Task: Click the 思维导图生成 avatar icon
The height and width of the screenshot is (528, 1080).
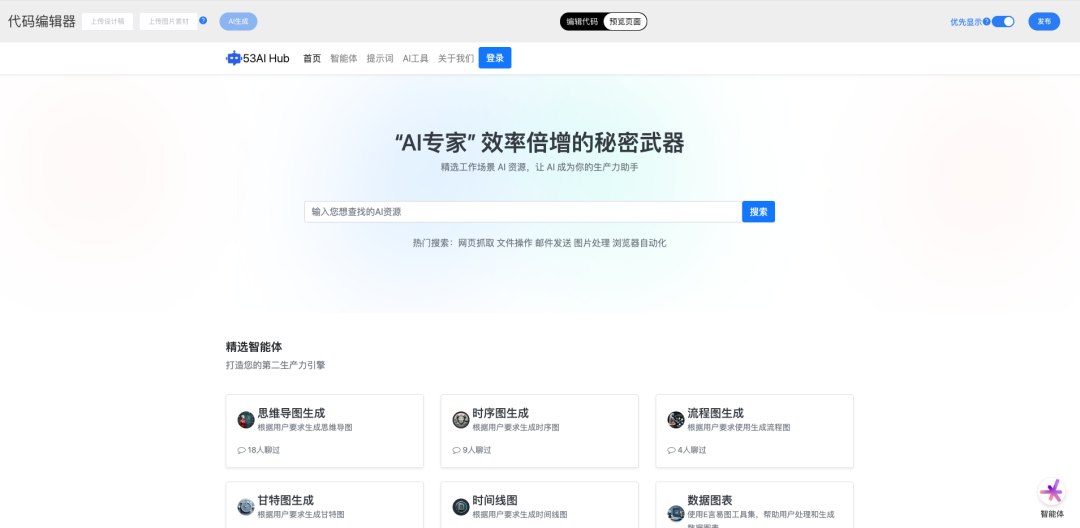Action: [x=246, y=420]
